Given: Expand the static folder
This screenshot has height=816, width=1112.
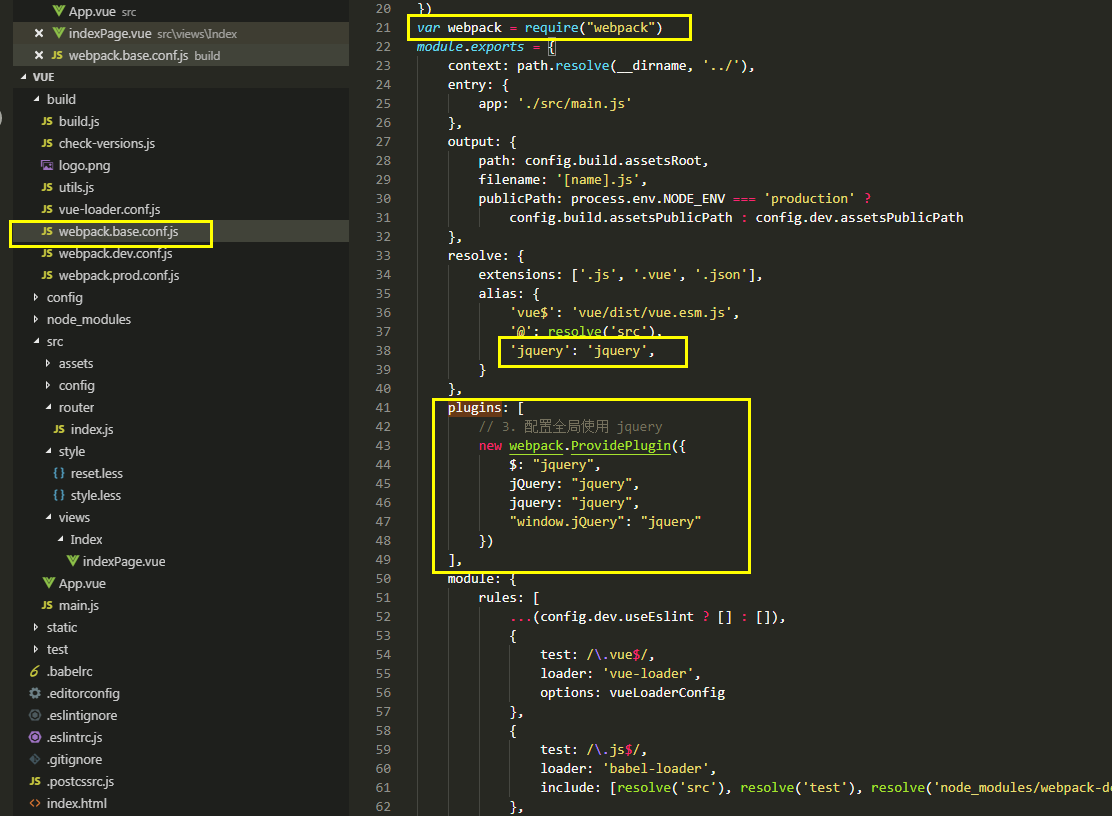Looking at the screenshot, I should pos(36,627).
